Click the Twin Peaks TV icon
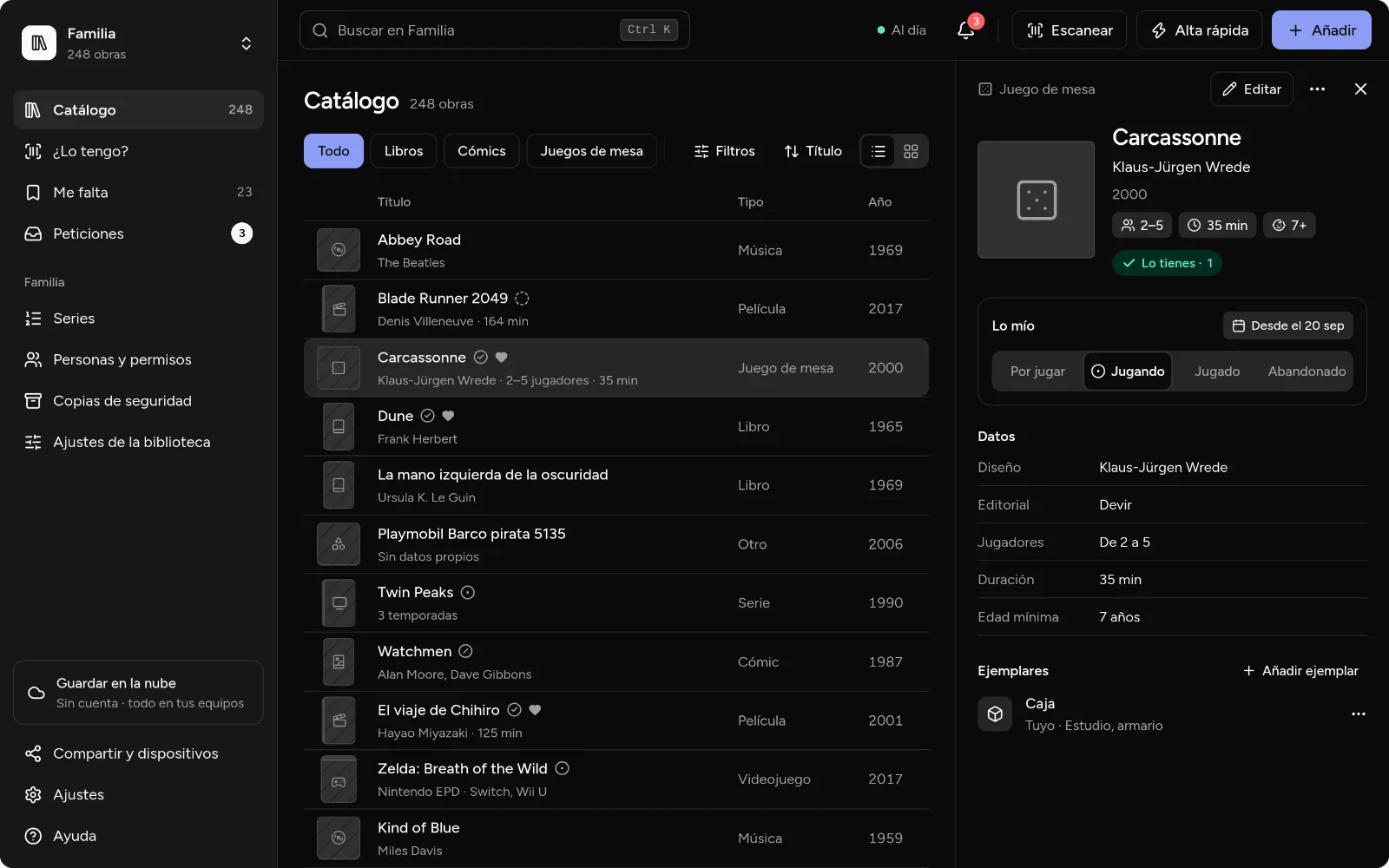Image resolution: width=1389 pixels, height=868 pixels. 339,603
